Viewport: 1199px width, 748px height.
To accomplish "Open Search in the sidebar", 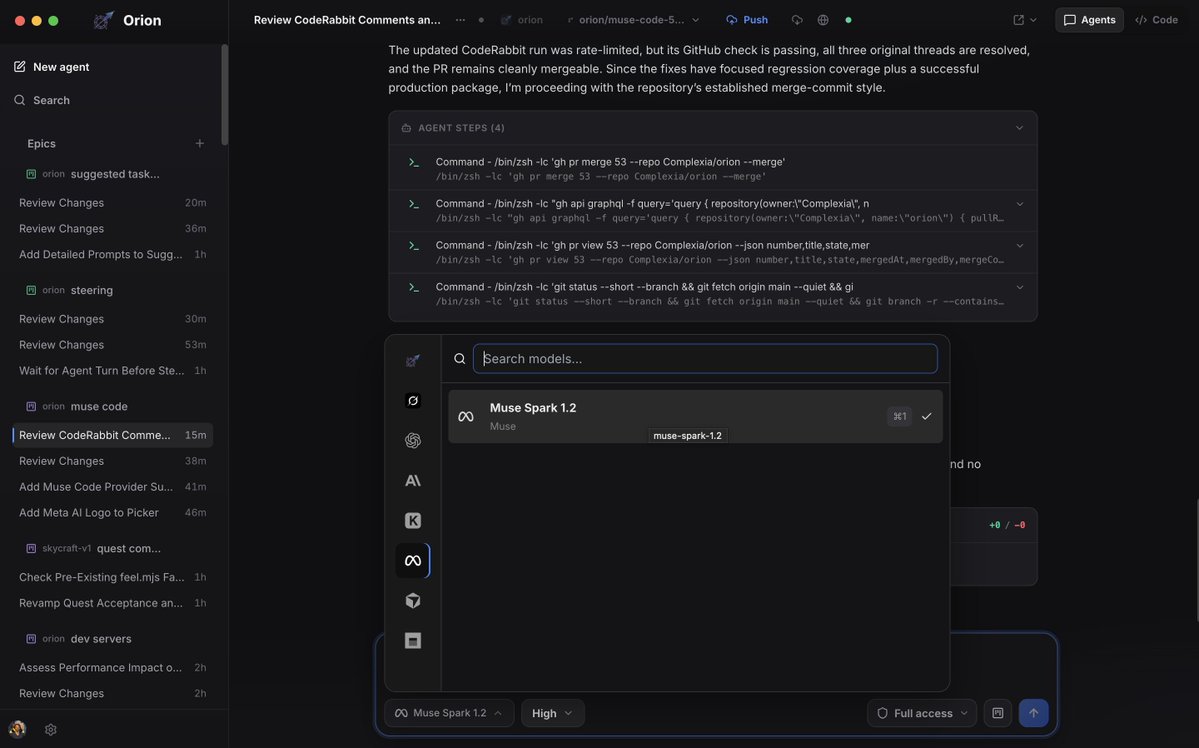I will coord(42,100).
